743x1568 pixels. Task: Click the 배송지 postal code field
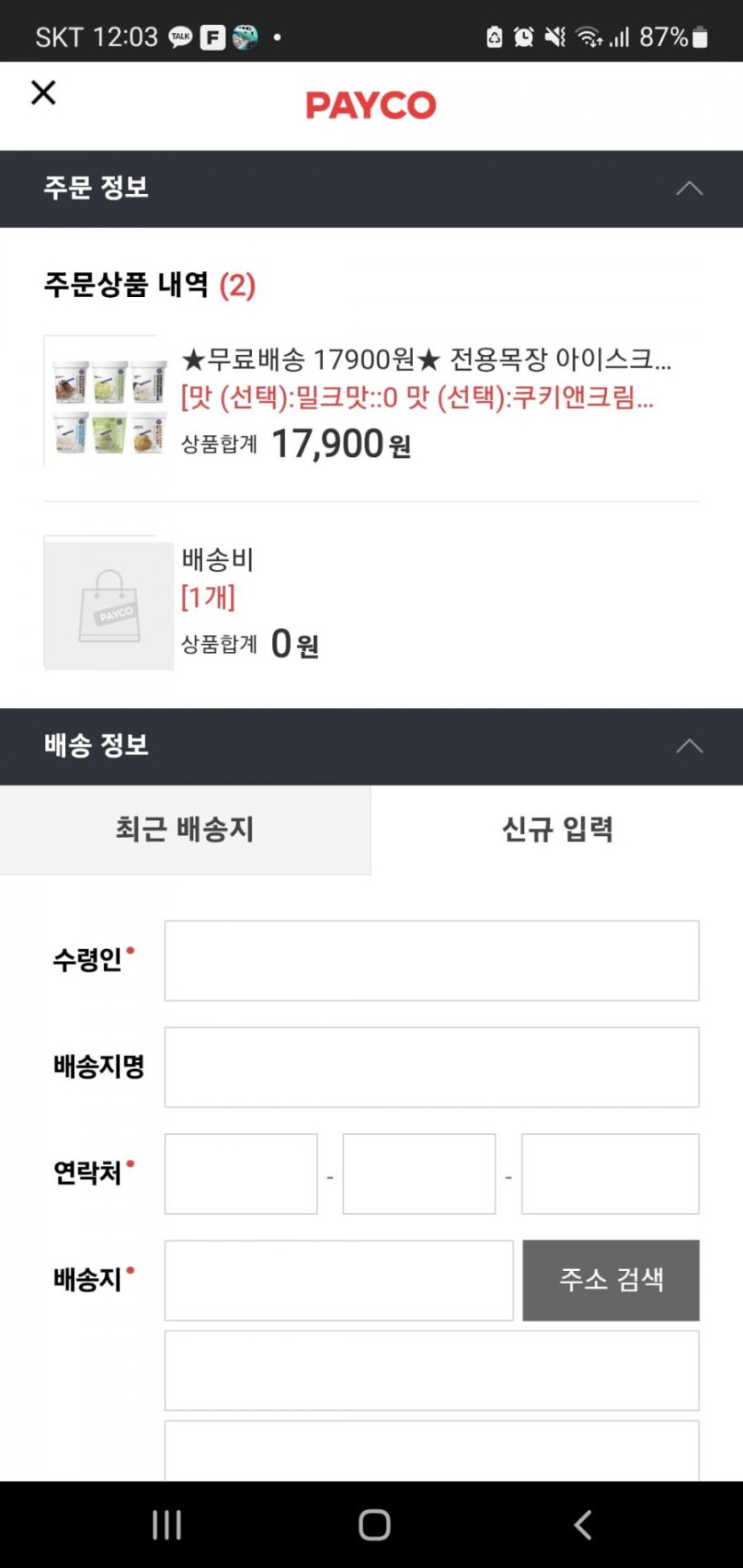pos(339,1281)
